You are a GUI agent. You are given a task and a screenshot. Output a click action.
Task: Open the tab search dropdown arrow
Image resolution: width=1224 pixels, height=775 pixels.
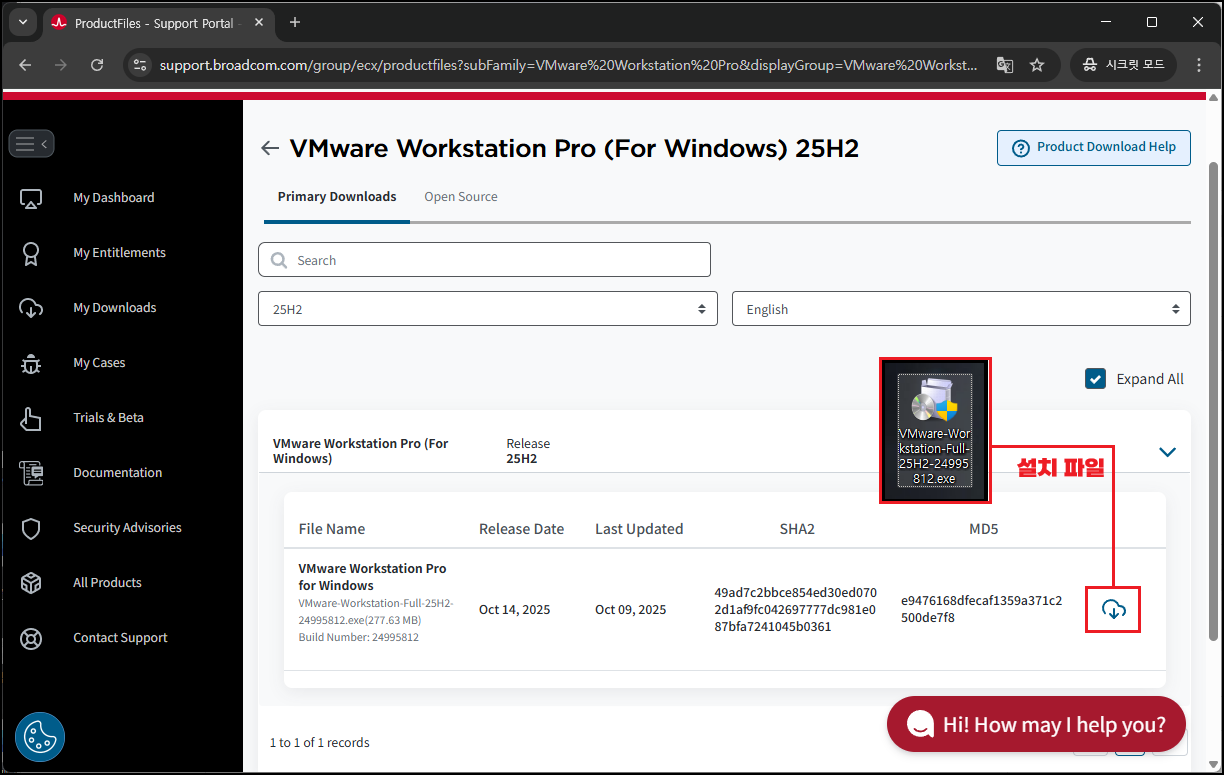pos(22,22)
